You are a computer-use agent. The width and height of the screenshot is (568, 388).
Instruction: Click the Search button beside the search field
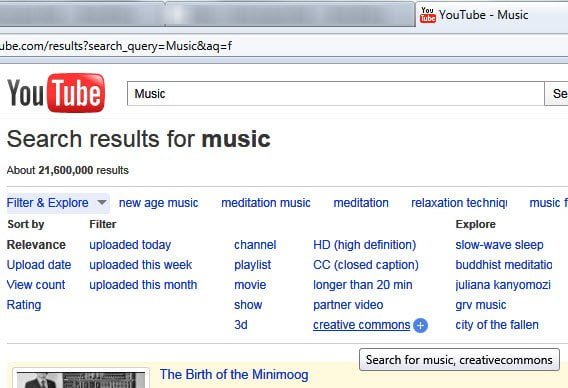(556, 94)
